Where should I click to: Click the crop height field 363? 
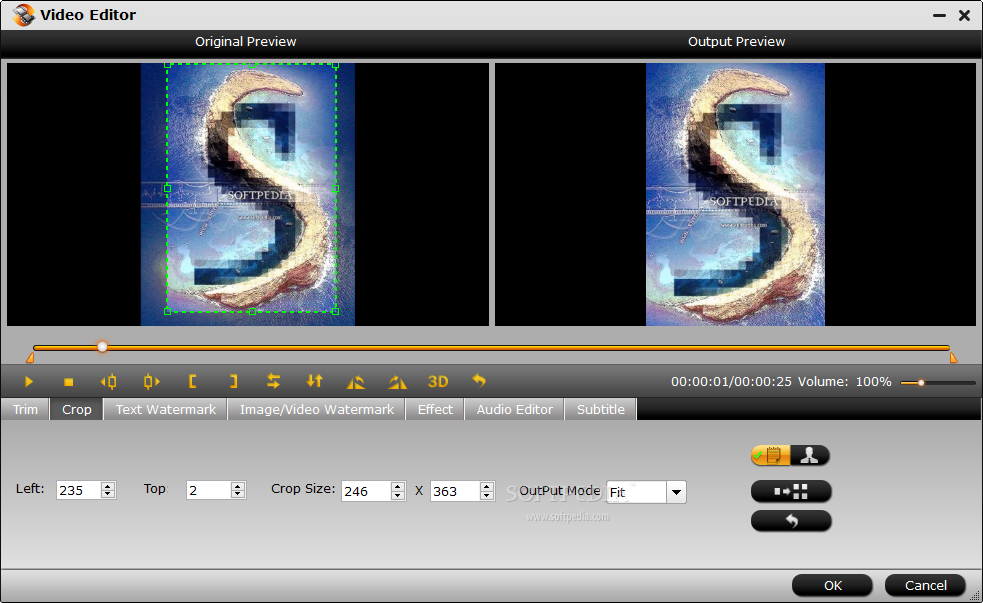click(455, 491)
